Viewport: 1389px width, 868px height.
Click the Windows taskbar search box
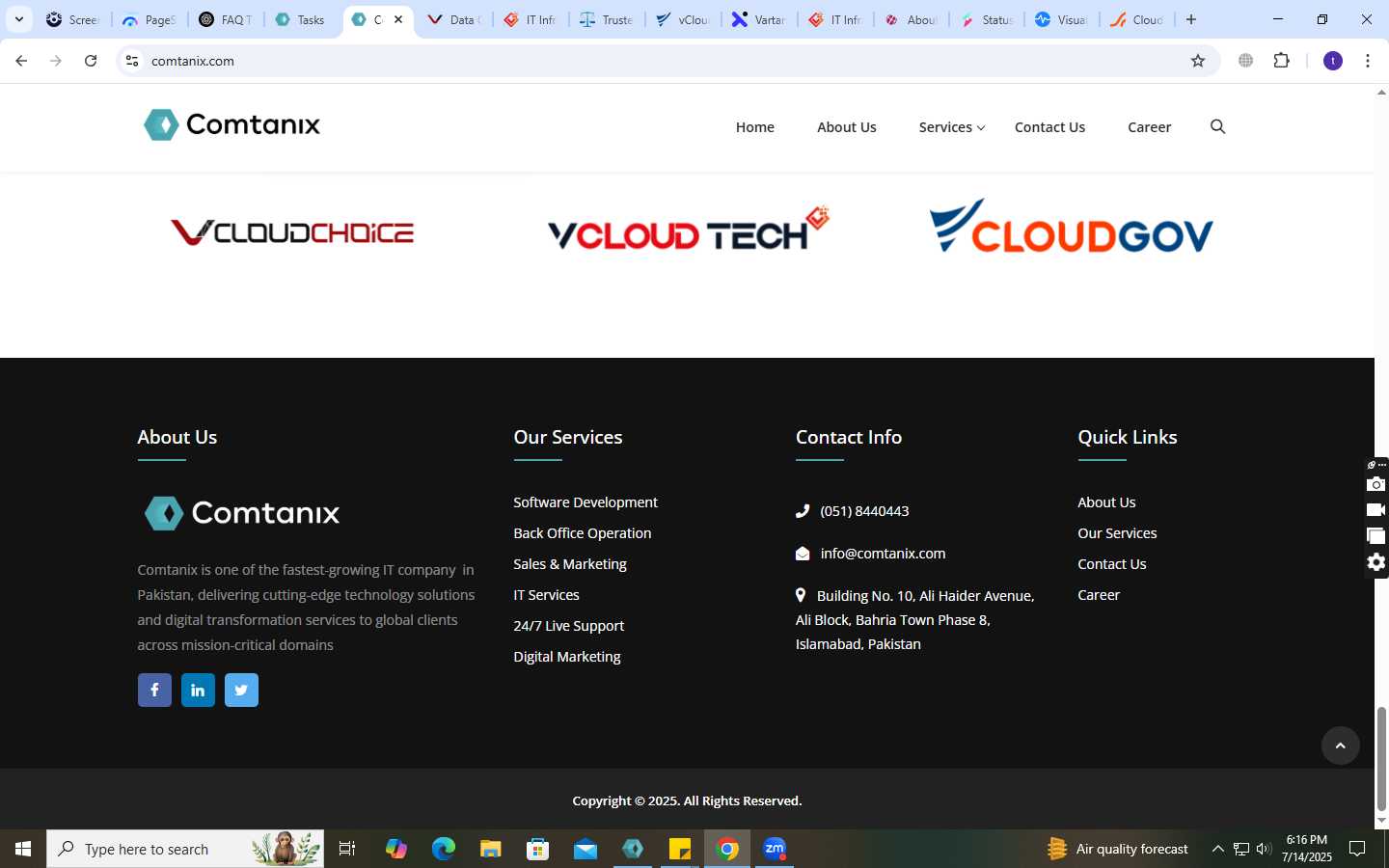point(185,849)
